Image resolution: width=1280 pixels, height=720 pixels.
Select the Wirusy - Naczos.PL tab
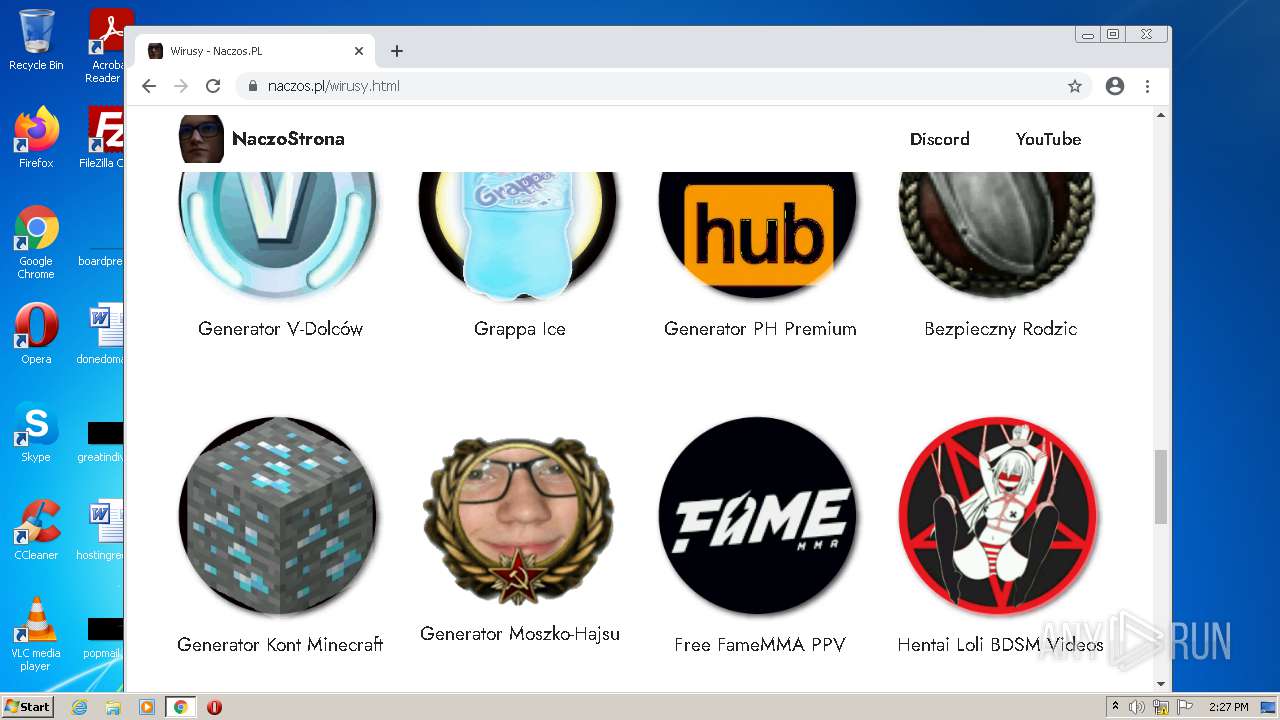pyautogui.click(x=256, y=51)
